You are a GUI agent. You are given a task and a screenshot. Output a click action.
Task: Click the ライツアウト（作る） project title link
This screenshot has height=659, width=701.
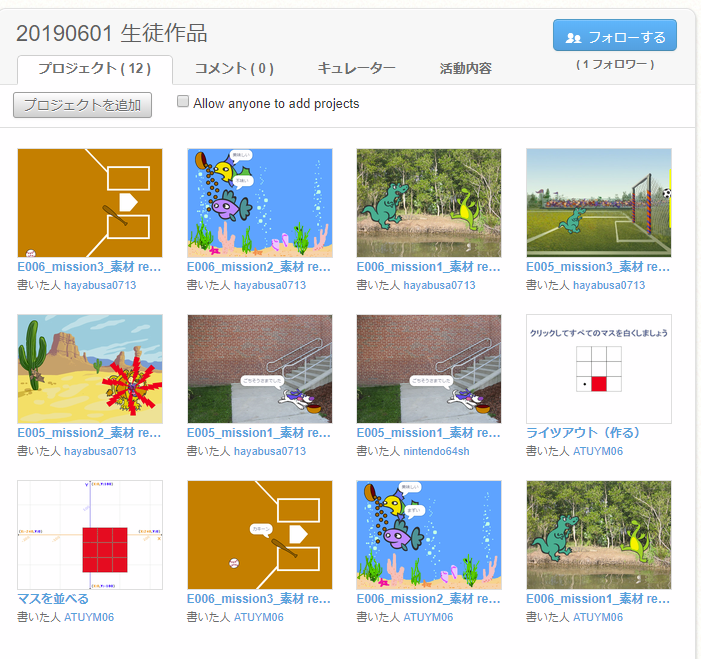(583, 433)
